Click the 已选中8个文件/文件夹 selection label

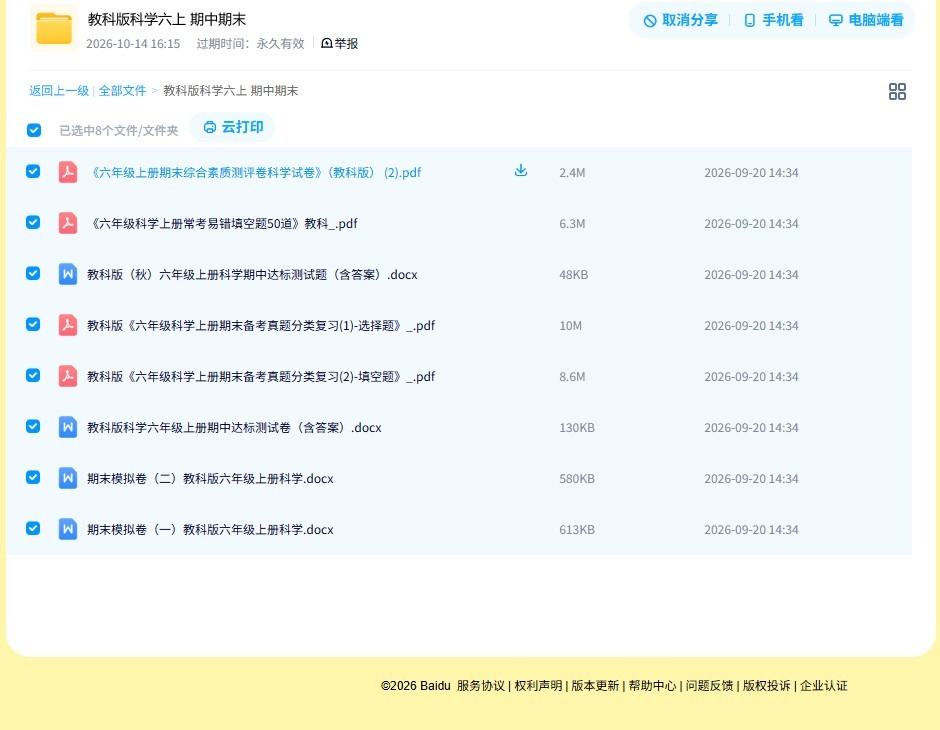coord(119,131)
